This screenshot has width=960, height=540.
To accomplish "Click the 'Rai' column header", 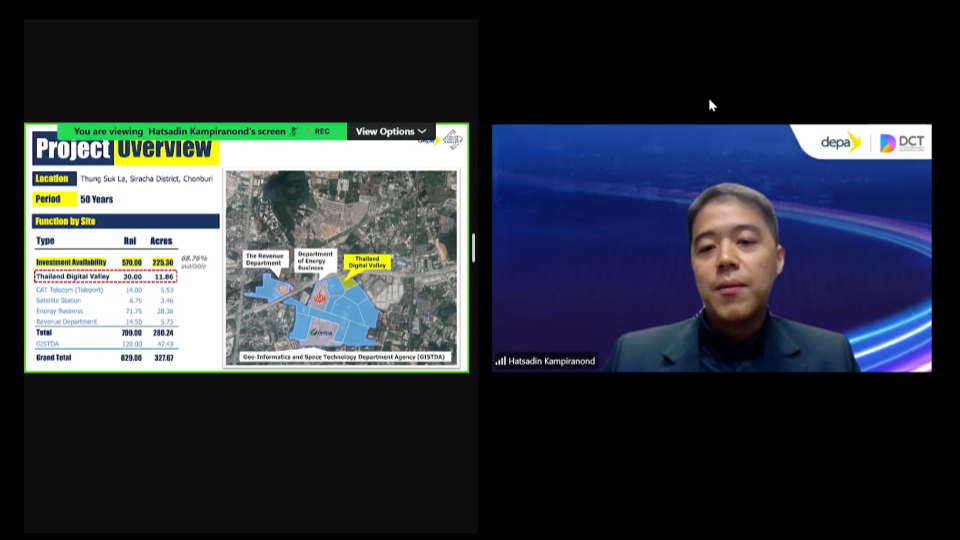I will (130, 241).
